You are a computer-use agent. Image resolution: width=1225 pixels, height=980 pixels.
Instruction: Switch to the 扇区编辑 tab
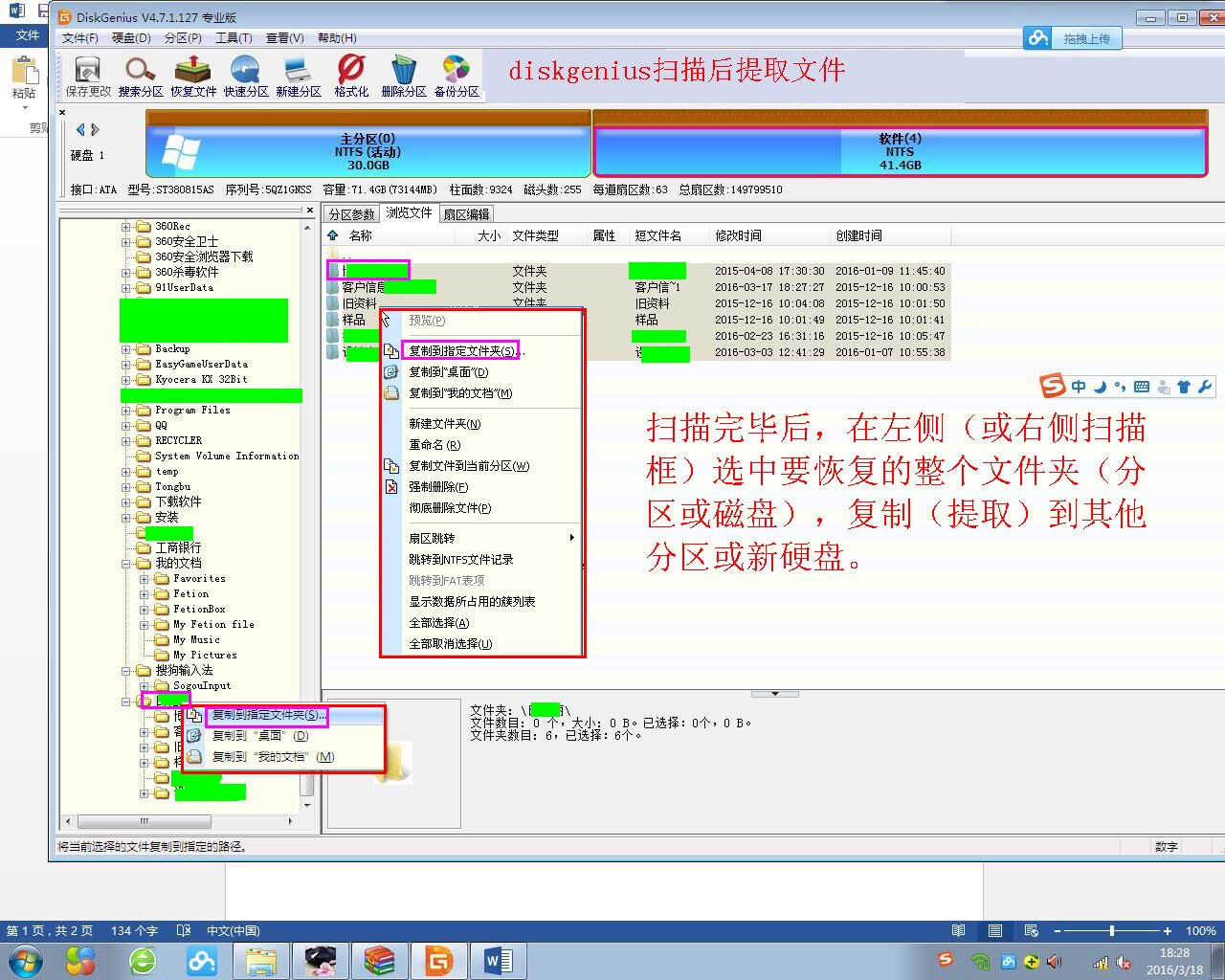[x=467, y=214]
